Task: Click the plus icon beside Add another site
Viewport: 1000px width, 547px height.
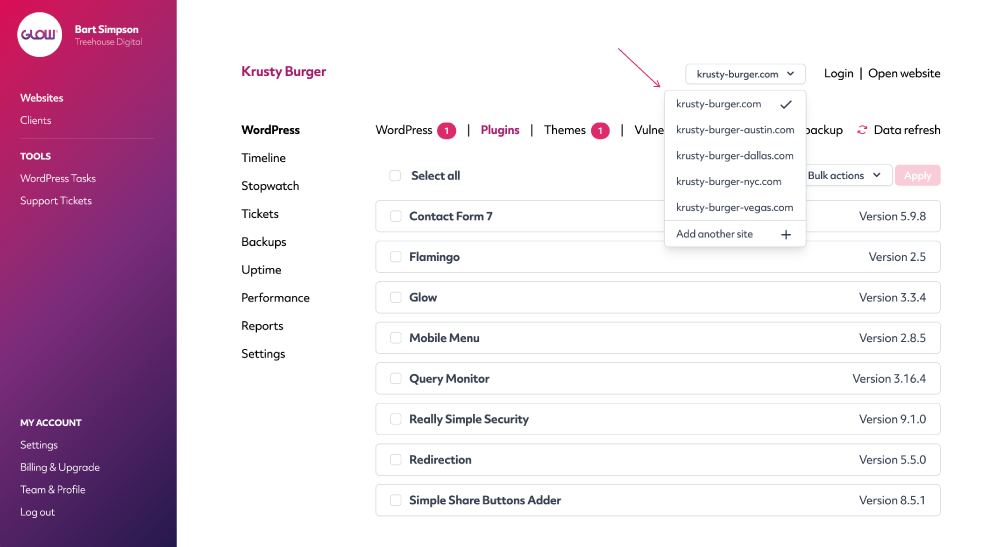Action: [x=786, y=235]
